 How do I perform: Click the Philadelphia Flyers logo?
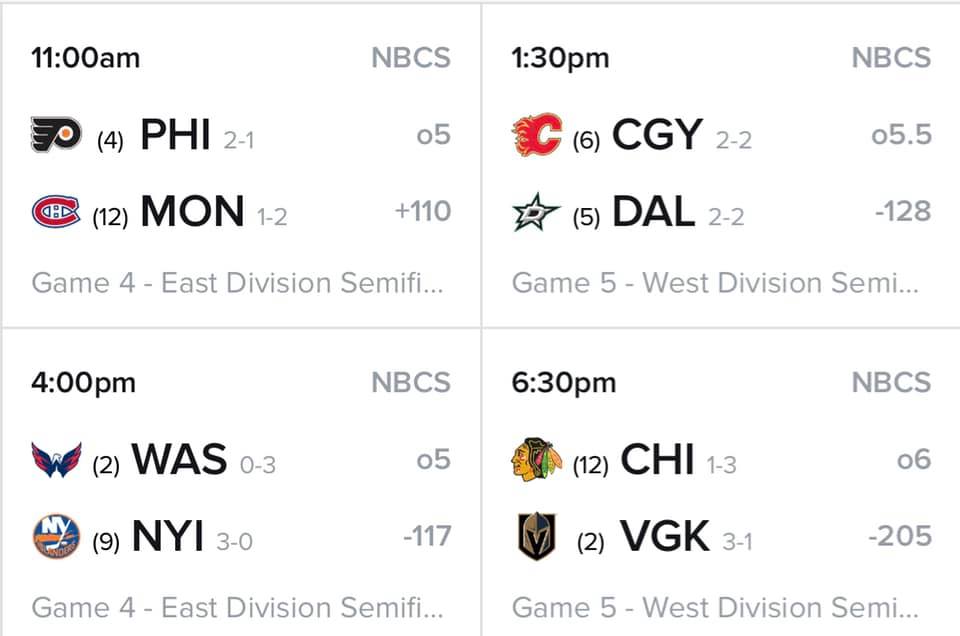click(56, 134)
